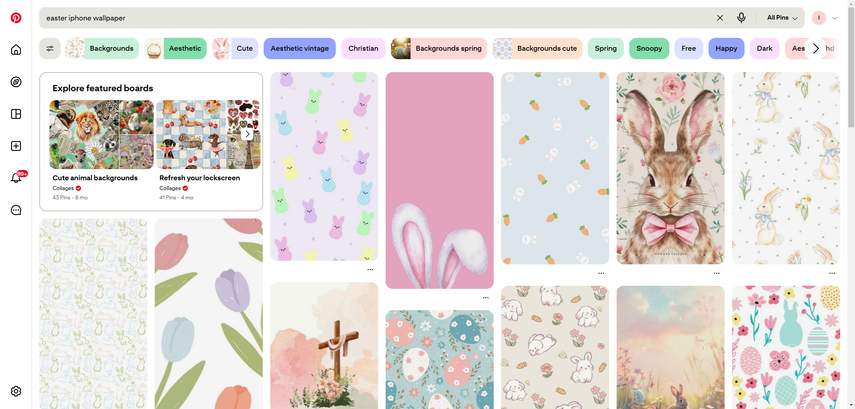Open the profile avatar
Image resolution: width=855 pixels, height=409 pixels.
[x=818, y=17]
